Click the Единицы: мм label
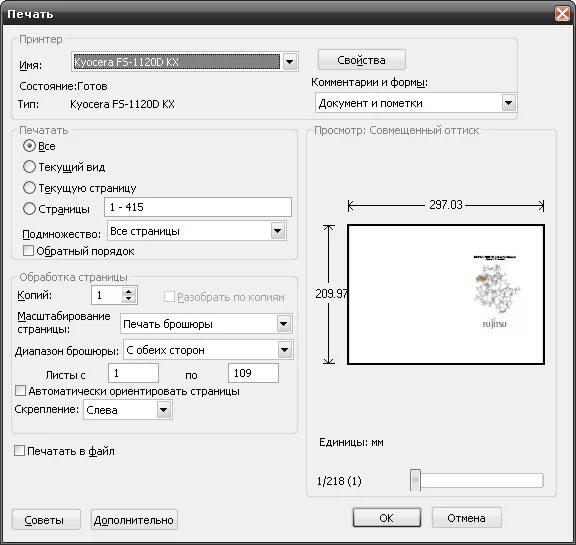Screen dimensions: 576x545 [x=351, y=442]
